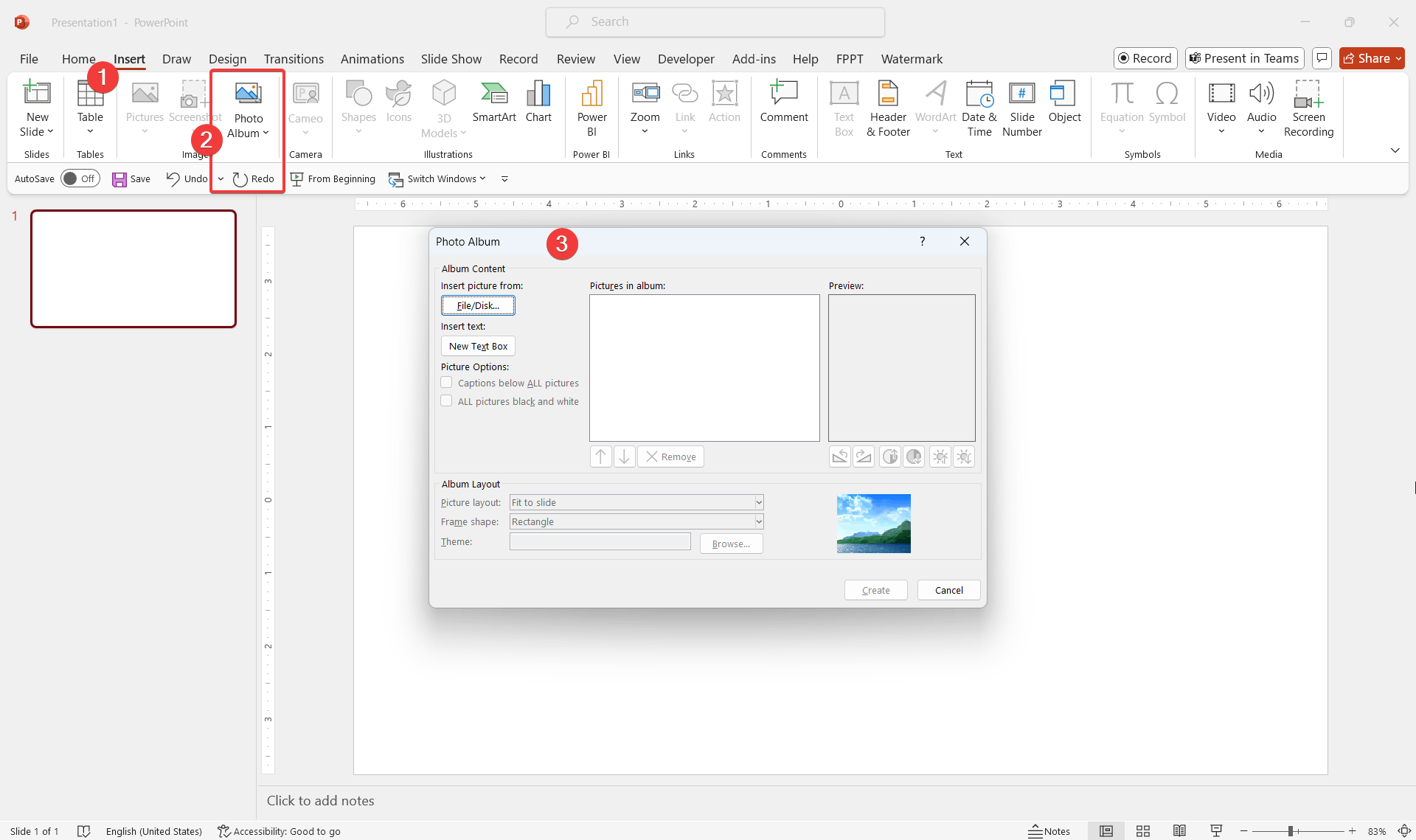The image size is (1416, 840).
Task: Click the New Text Box button
Action: click(478, 346)
